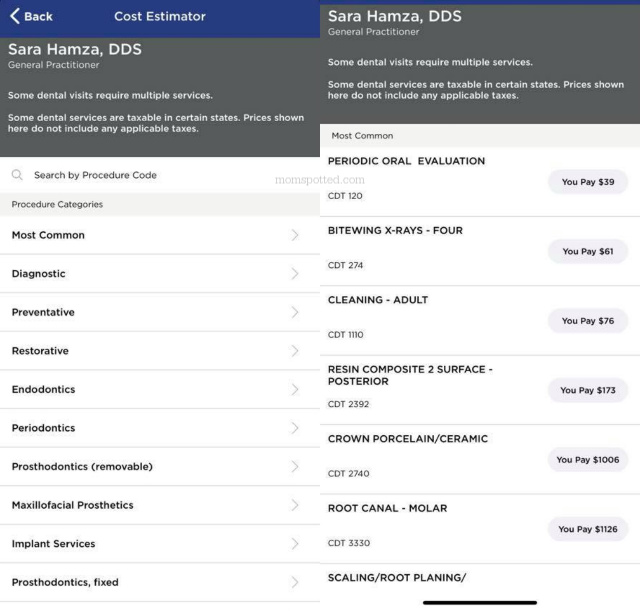Expand Prosthodontics (removable) chevron
This screenshot has width=640, height=611.
click(295, 467)
